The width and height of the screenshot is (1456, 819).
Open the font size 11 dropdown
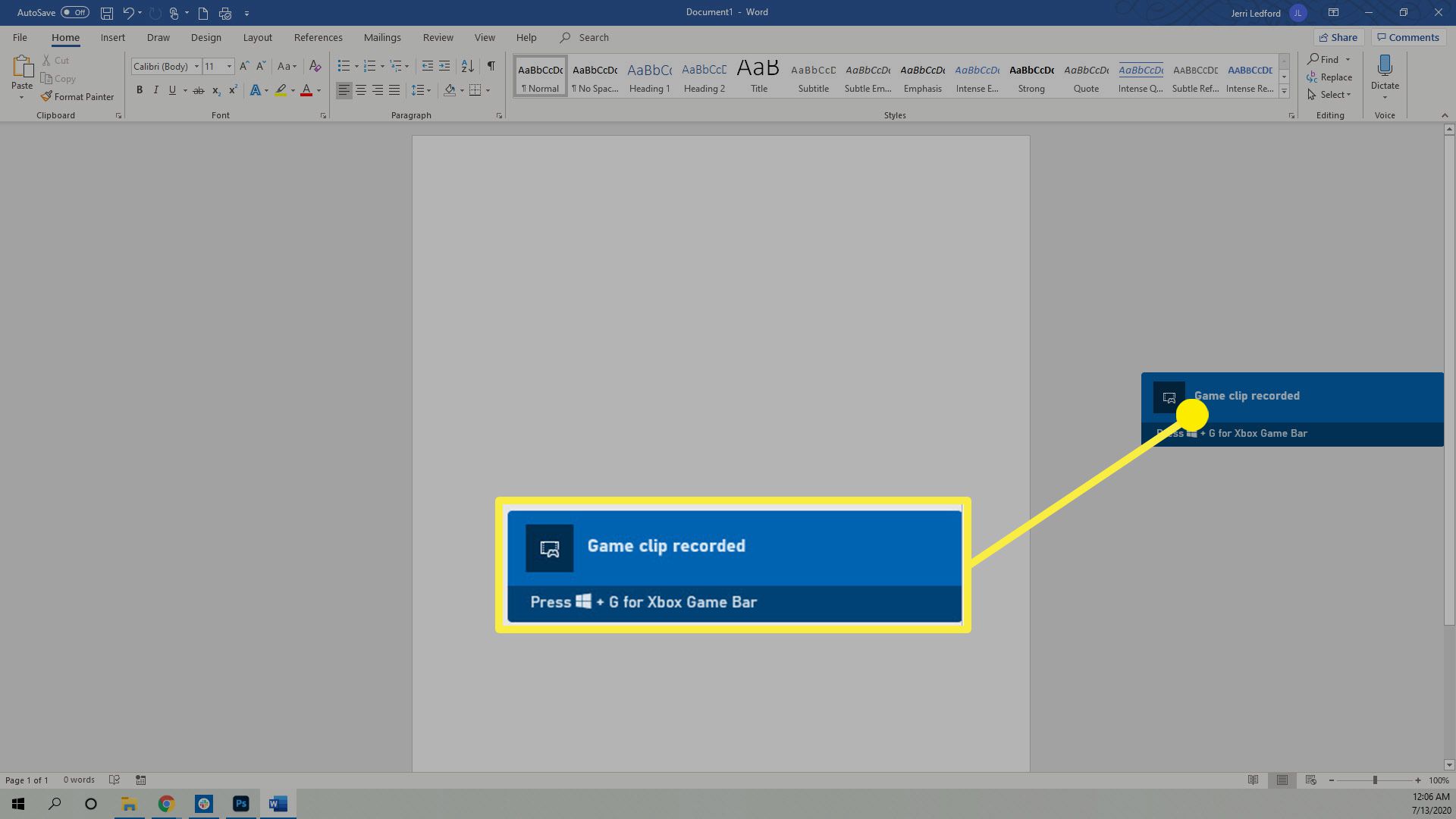[x=229, y=67]
